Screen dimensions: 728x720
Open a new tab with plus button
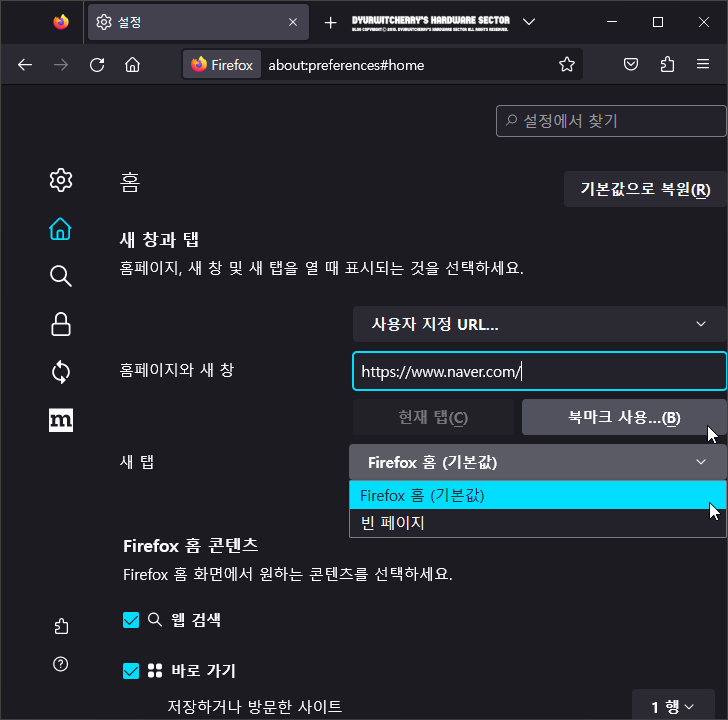click(330, 22)
